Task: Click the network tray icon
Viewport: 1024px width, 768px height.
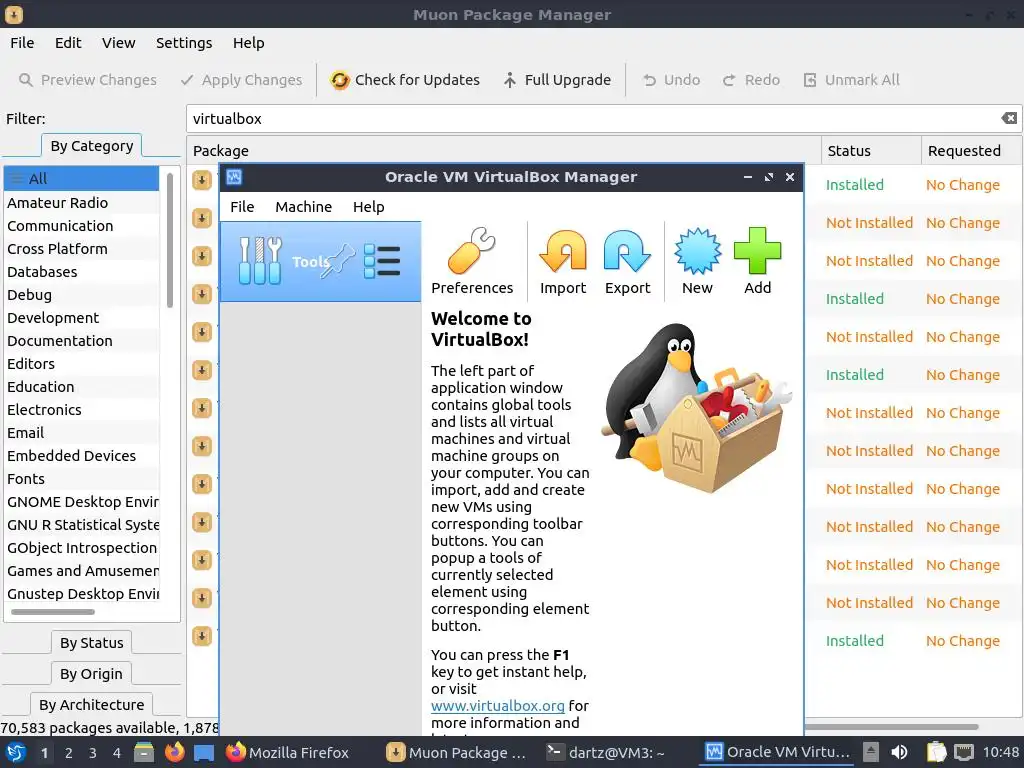Action: pos(964,752)
